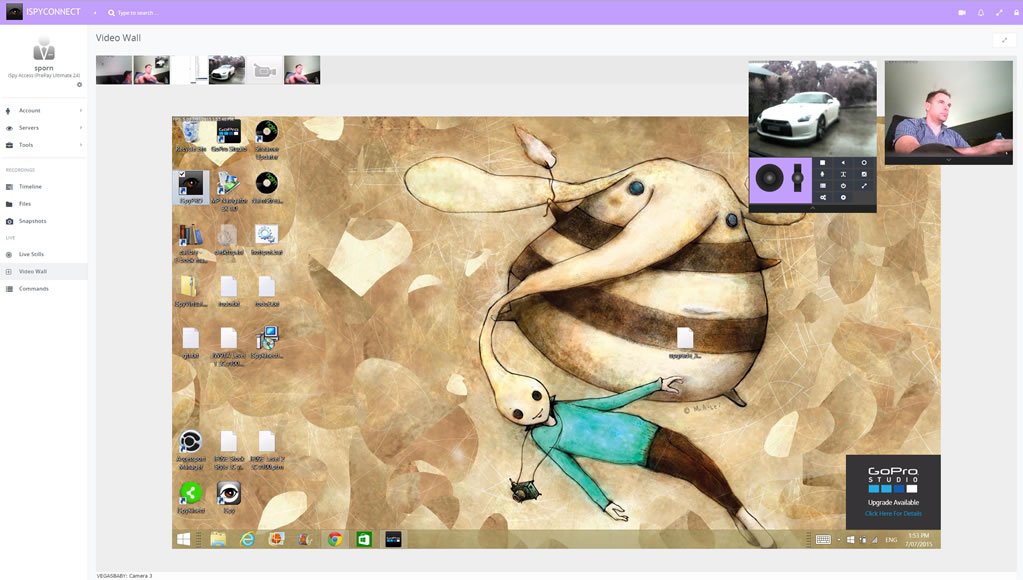Click File Explorer in the streamed taskbar
1023x580 pixels.
point(218,539)
